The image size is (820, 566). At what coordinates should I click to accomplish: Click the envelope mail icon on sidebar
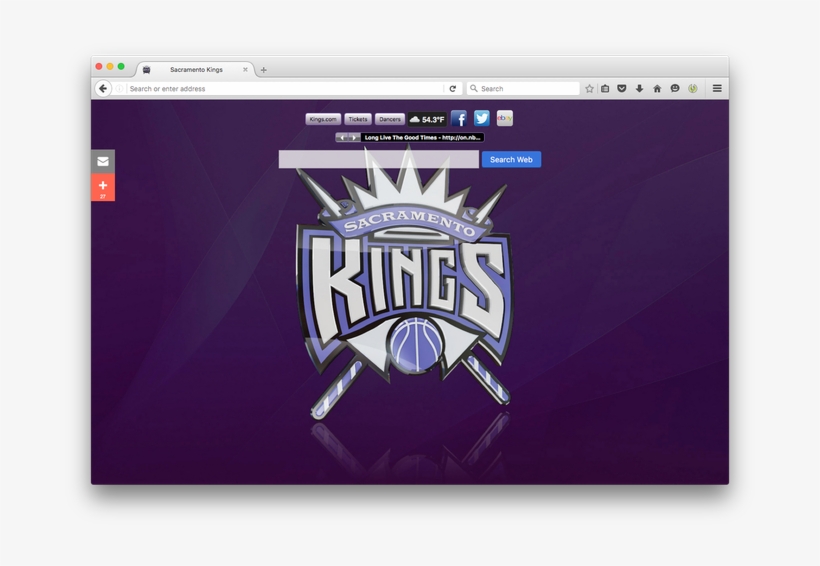103,161
